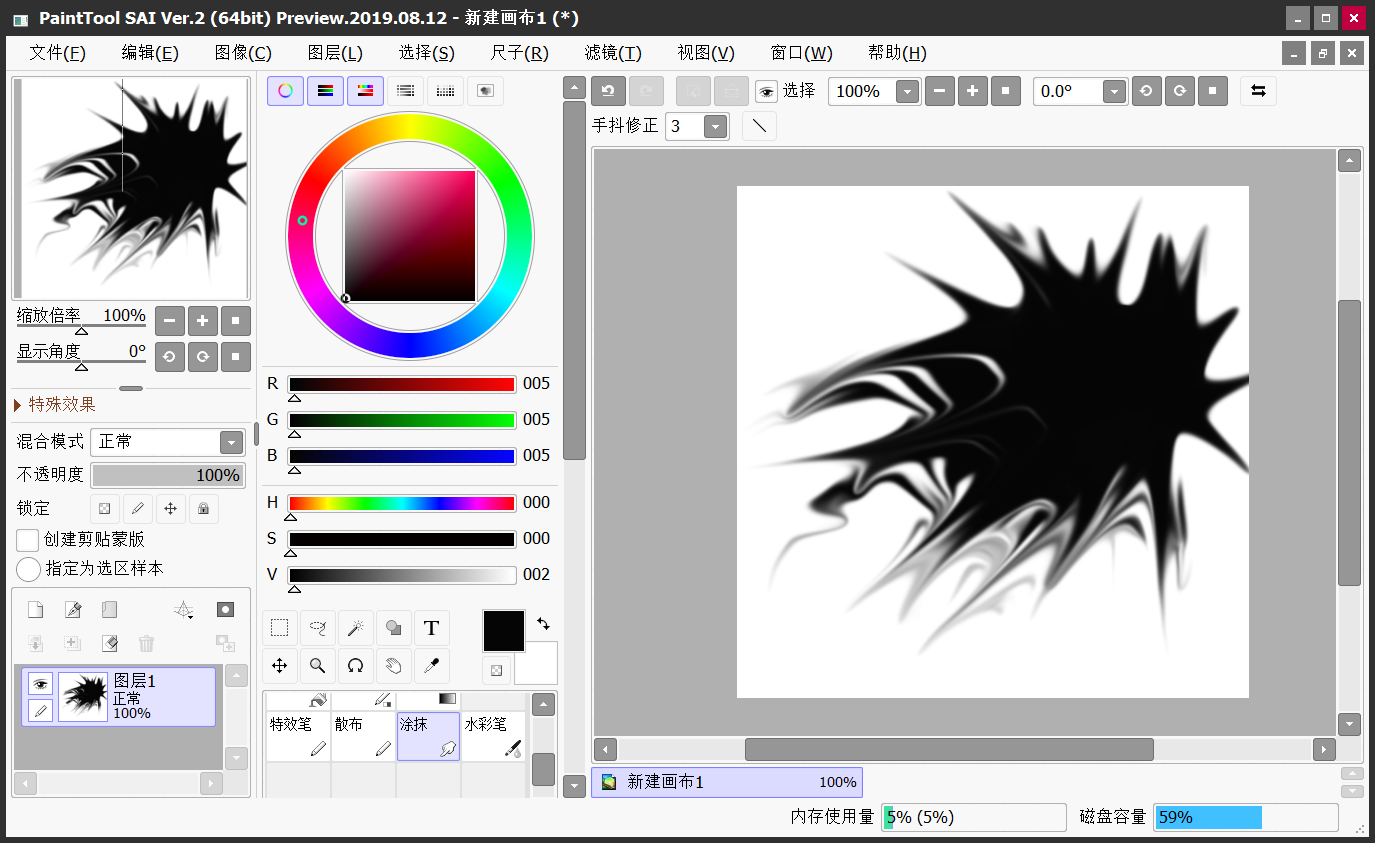The image size is (1375, 843).
Task: Merge layer down icon in layer panel
Action: [x=35, y=643]
